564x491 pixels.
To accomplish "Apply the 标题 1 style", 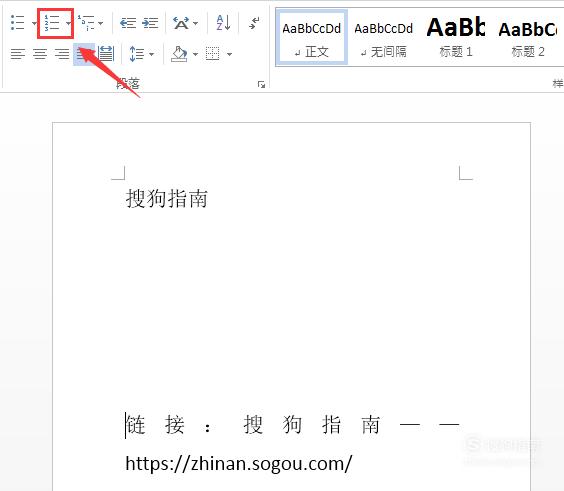I will point(455,38).
